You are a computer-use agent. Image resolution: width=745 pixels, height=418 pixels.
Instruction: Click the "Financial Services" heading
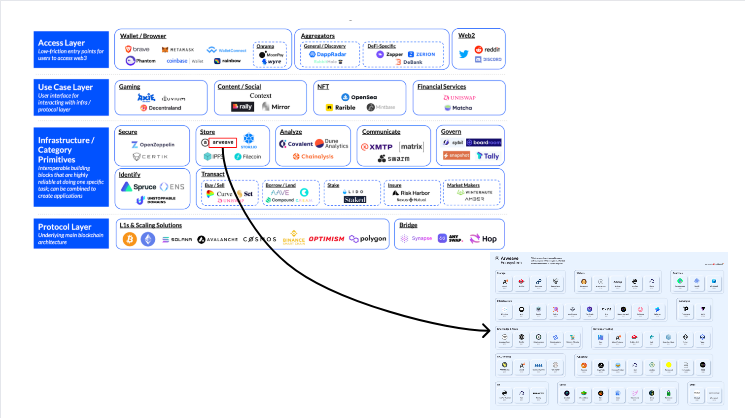pyautogui.click(x=441, y=86)
